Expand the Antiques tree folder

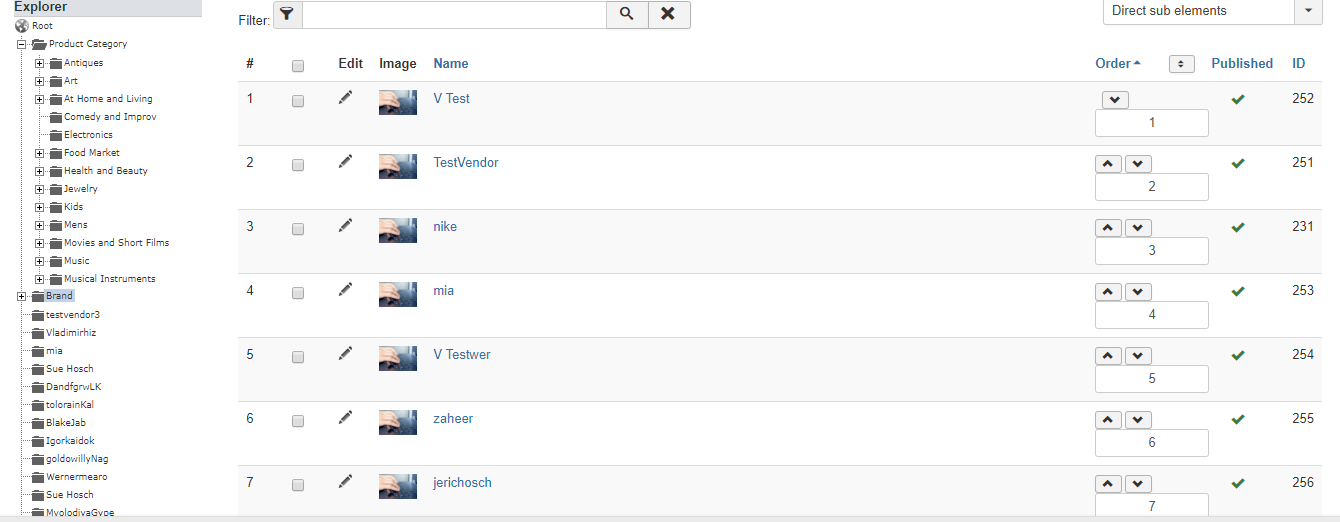coord(40,63)
